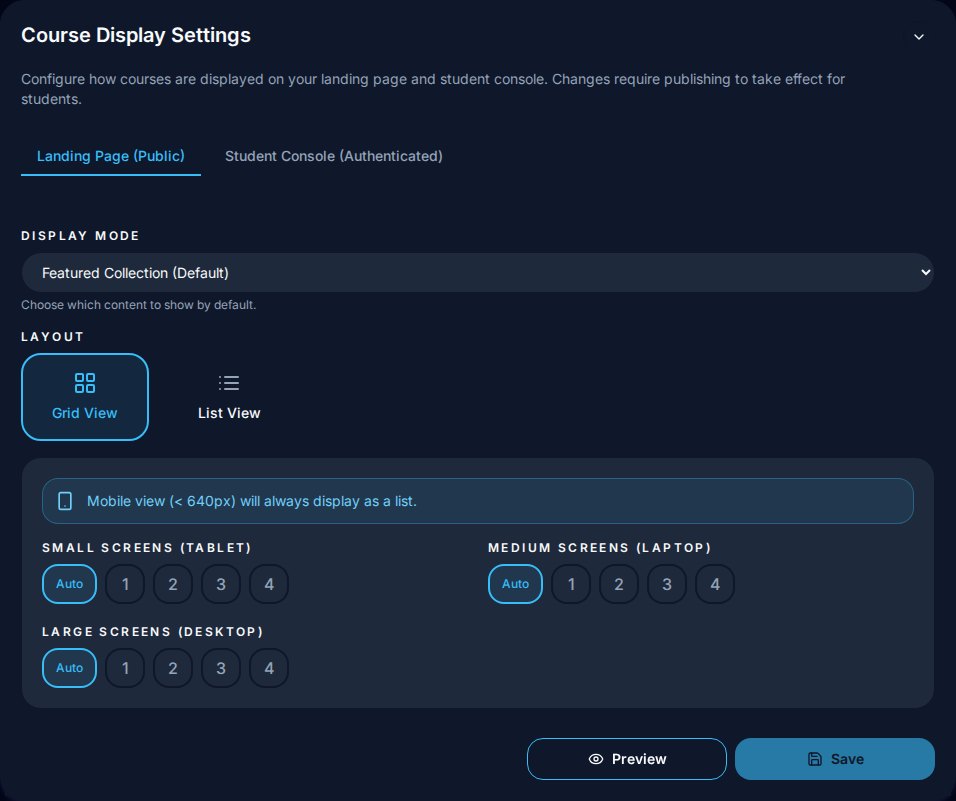This screenshot has height=801, width=956.
Task: Choose the List View layout
Action: tap(229, 397)
